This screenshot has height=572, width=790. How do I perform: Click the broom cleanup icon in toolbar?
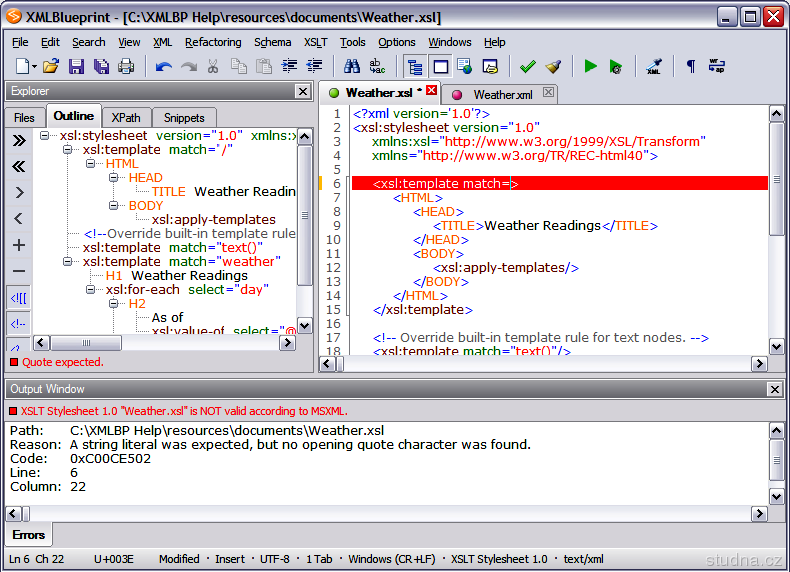(553, 67)
